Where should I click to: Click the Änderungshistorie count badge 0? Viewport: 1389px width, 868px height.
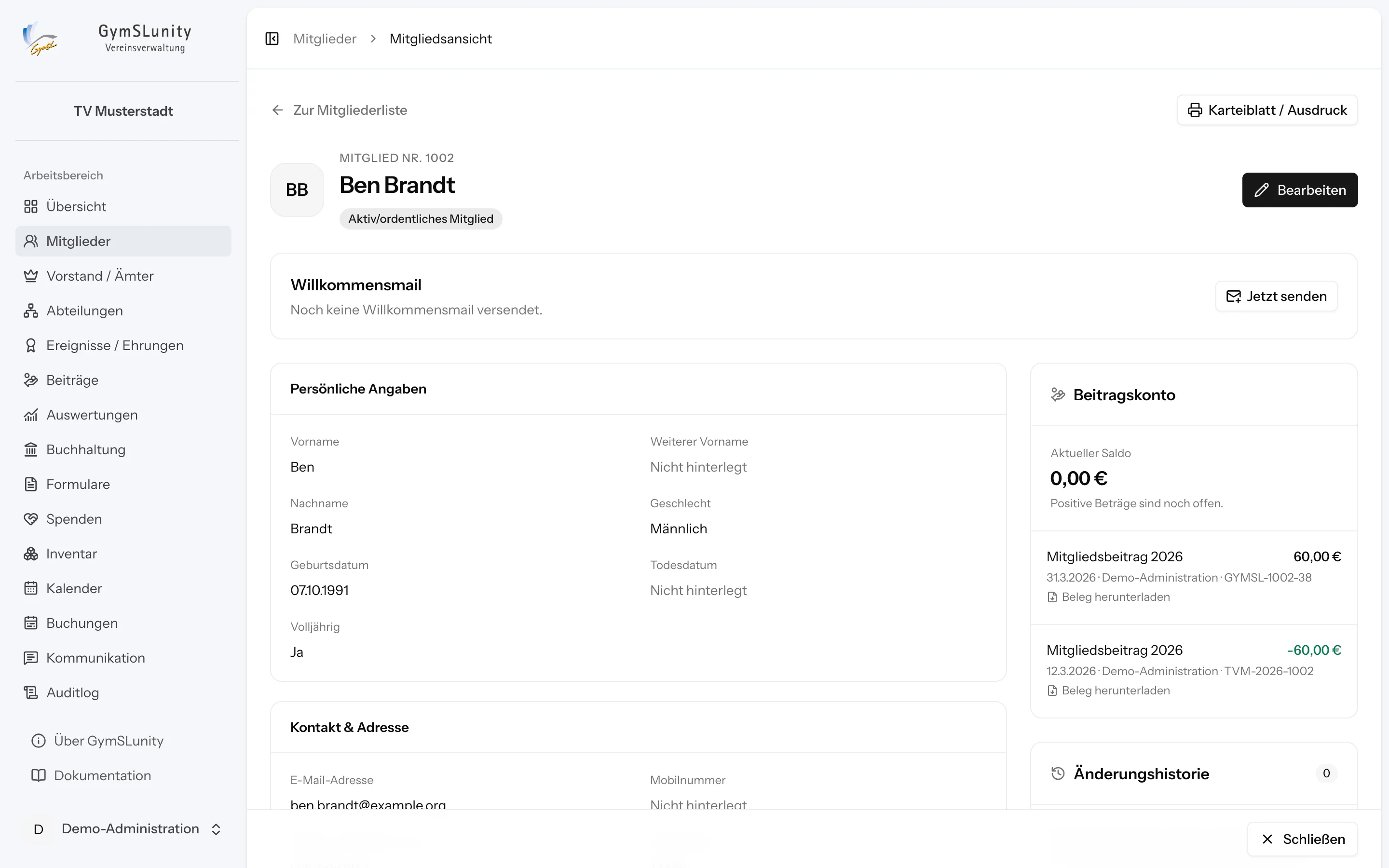pos(1326,774)
